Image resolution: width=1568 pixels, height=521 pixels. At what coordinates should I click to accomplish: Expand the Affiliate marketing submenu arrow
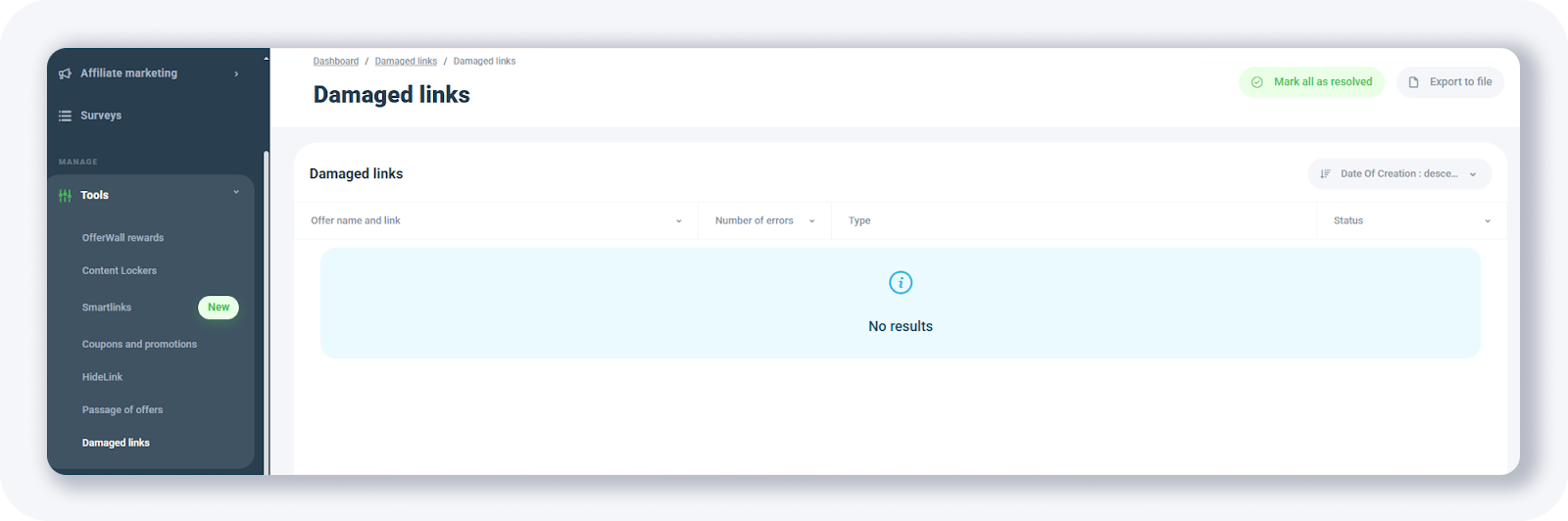click(x=236, y=73)
